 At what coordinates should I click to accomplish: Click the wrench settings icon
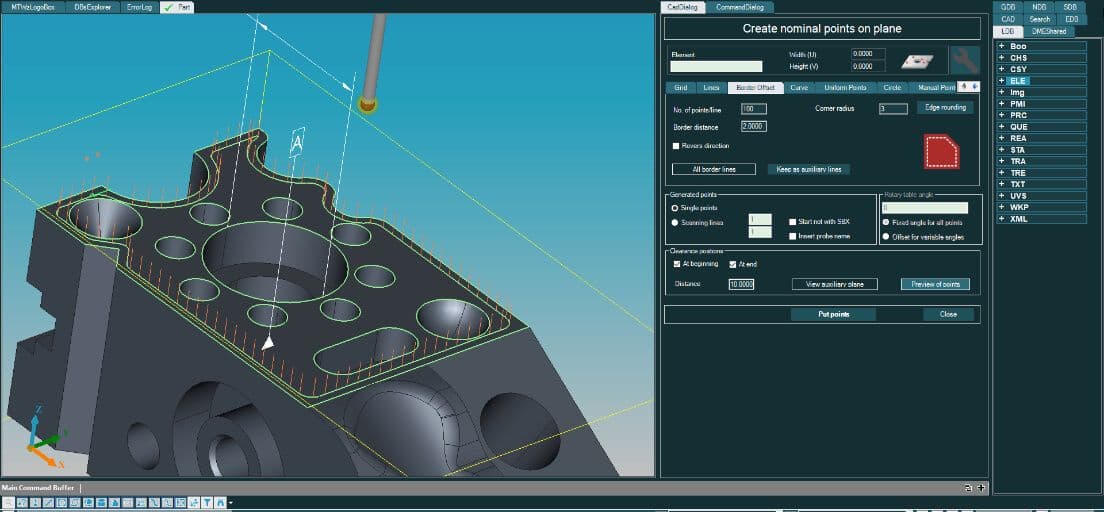964,61
